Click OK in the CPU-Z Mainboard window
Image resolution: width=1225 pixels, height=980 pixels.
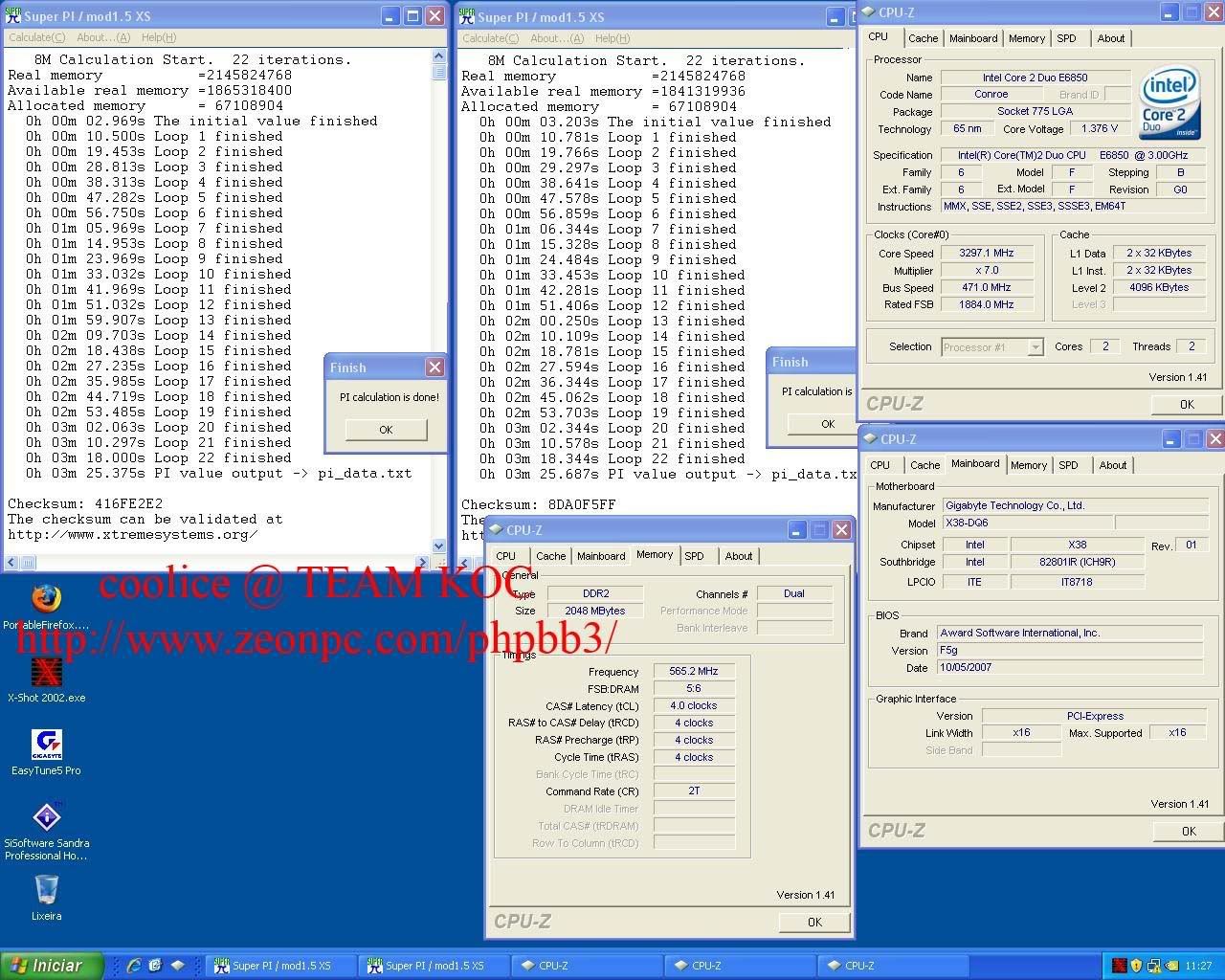pyautogui.click(x=1188, y=831)
